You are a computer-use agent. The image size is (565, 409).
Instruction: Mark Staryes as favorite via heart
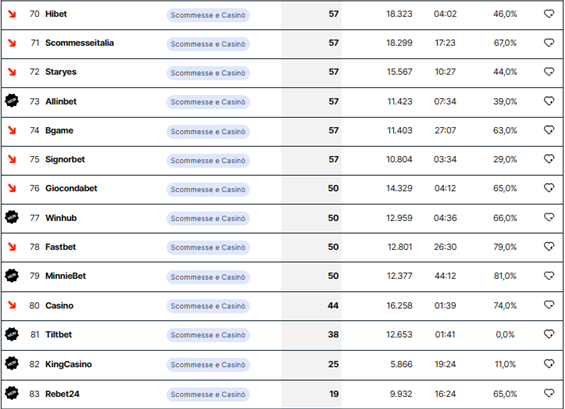(549, 72)
